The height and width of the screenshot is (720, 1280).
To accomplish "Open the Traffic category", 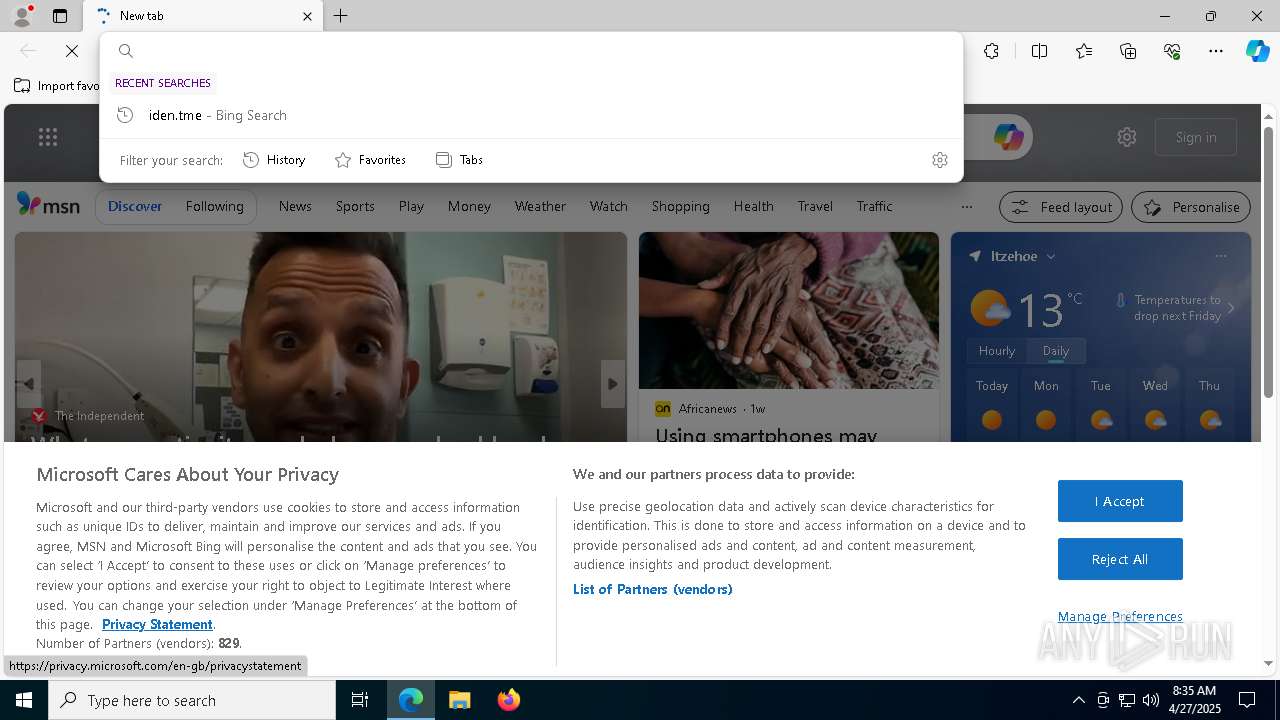I will pos(874,206).
